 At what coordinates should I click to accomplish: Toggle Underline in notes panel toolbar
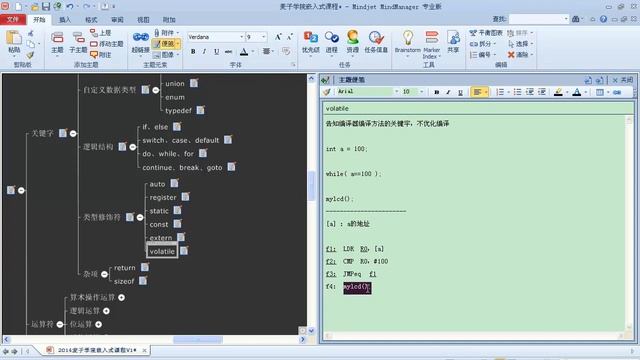(460, 92)
